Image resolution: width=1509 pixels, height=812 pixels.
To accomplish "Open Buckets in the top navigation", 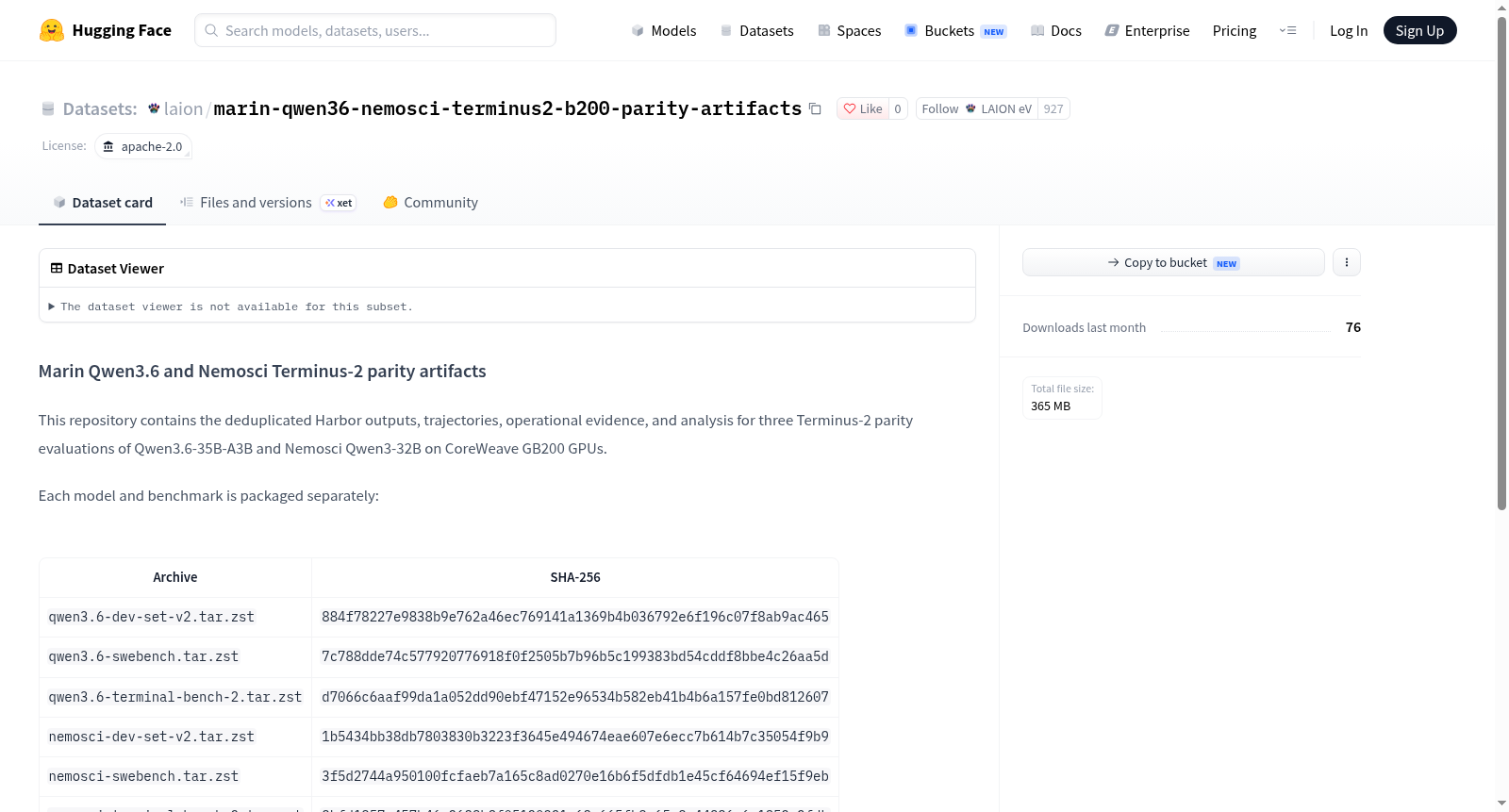I will 955,30.
